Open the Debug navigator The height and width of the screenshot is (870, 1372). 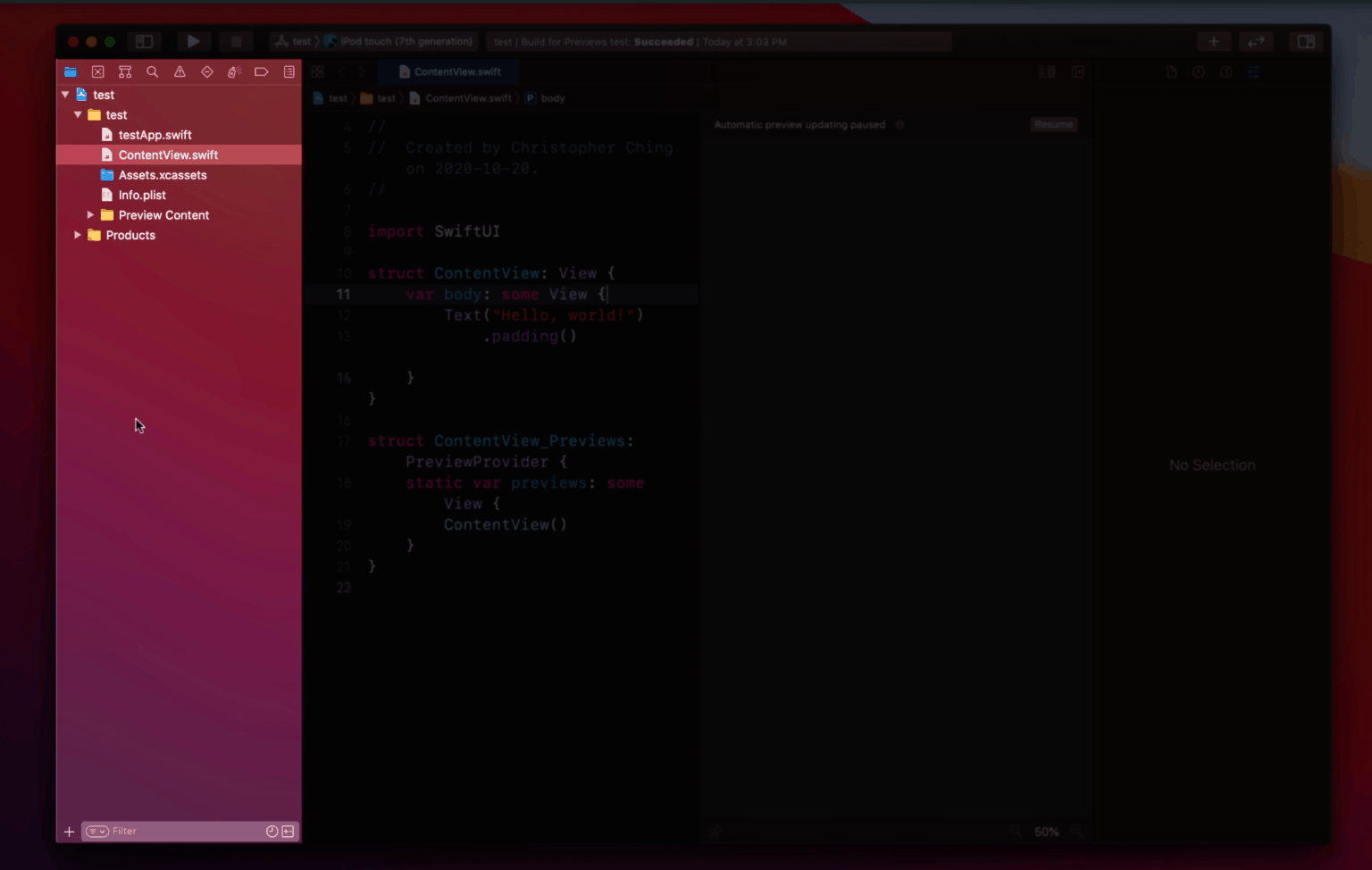tap(234, 71)
